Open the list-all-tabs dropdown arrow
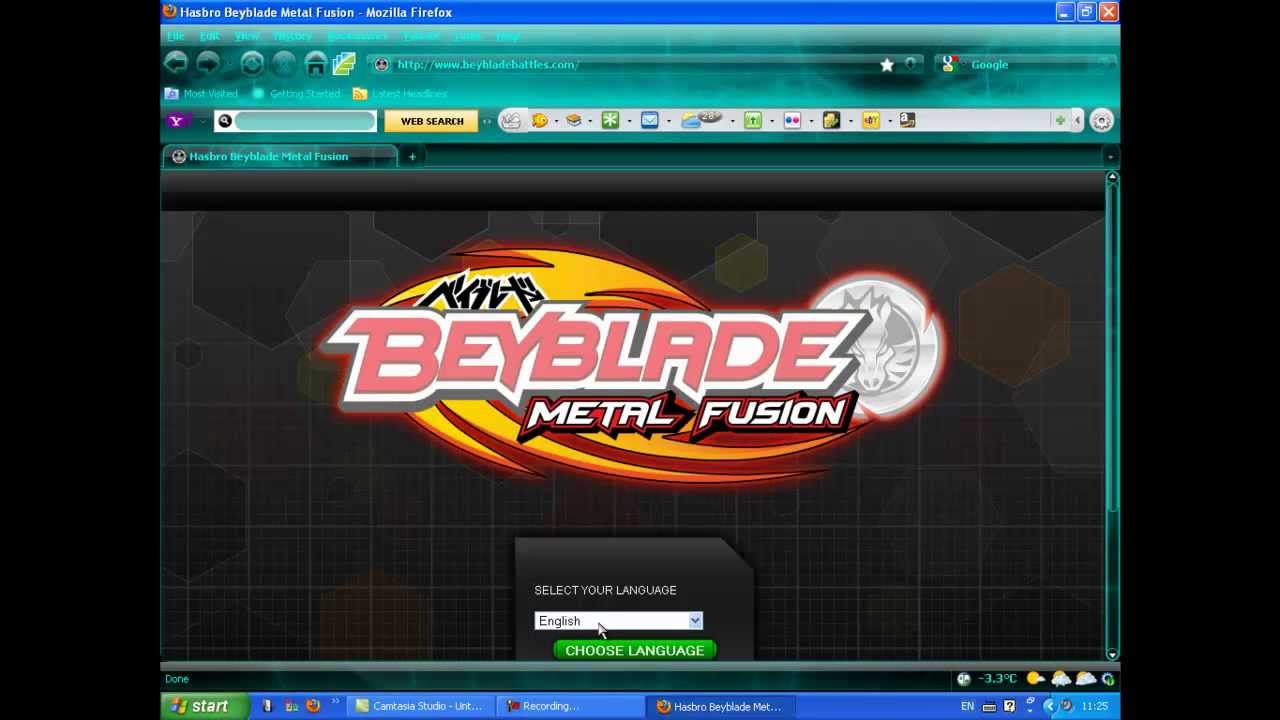1280x720 pixels. [x=1109, y=157]
